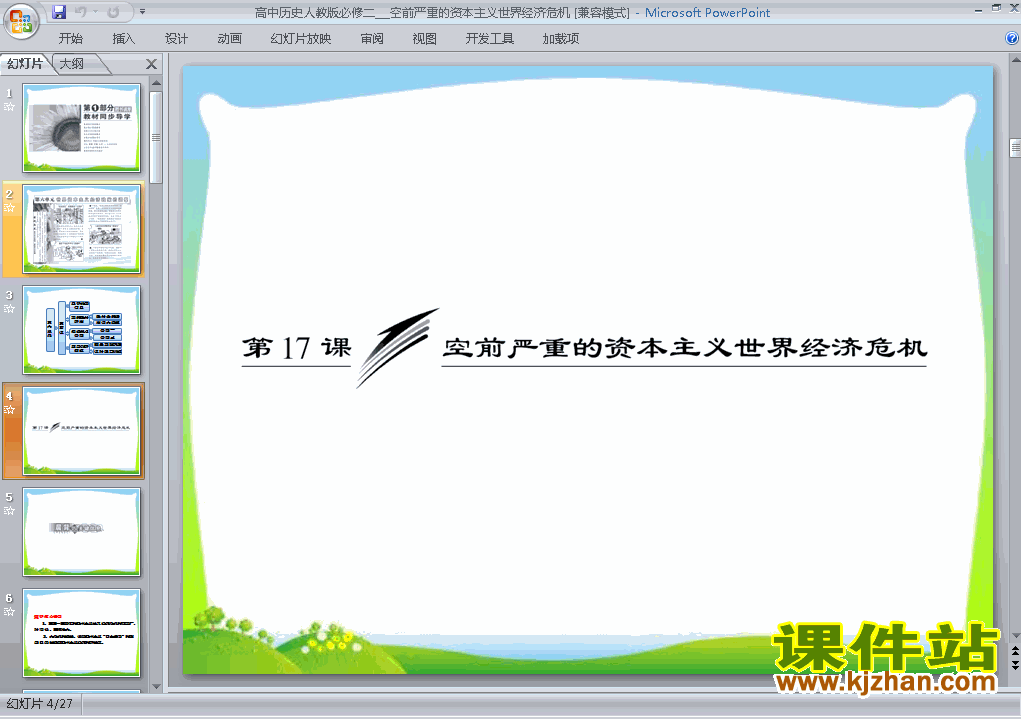Select slide 6 thumbnail with red heading
Viewport: 1021px width, 719px height.
pyautogui.click(x=82, y=632)
